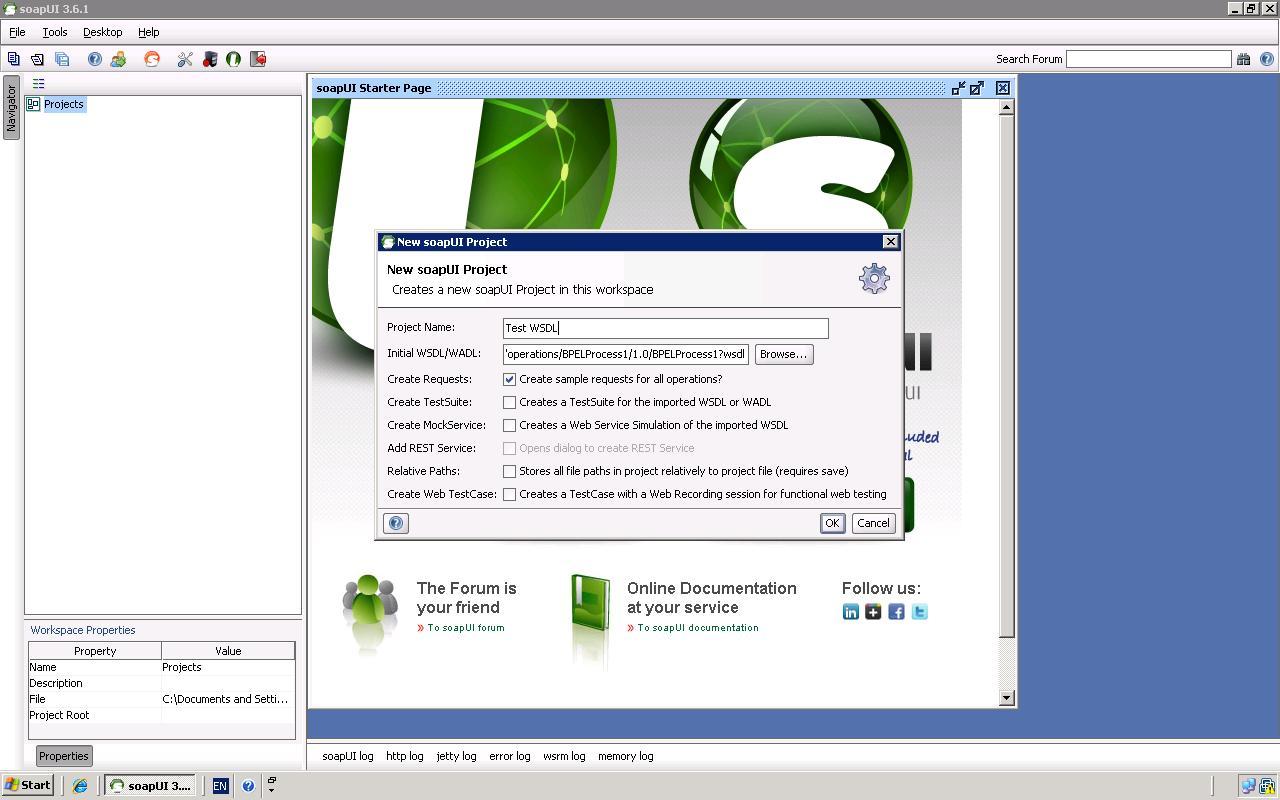Open the To soapUI forum link

(x=466, y=628)
